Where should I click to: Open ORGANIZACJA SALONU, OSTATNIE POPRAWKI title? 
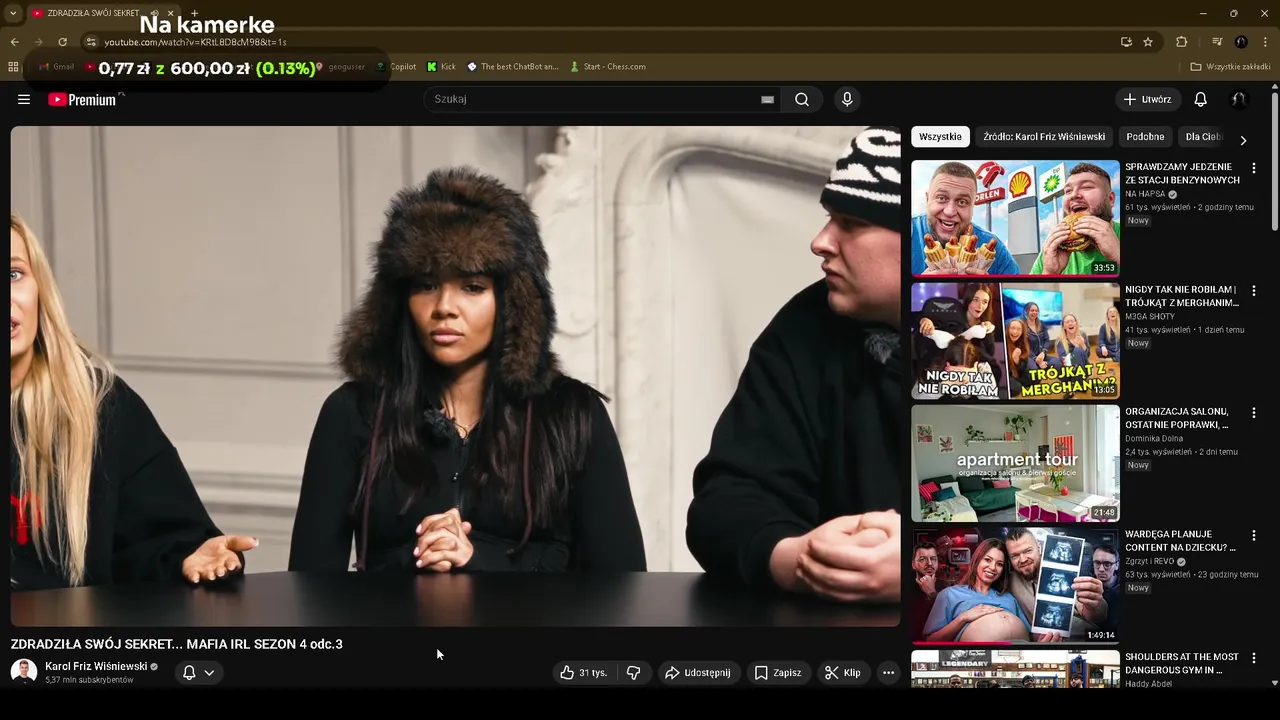1177,418
